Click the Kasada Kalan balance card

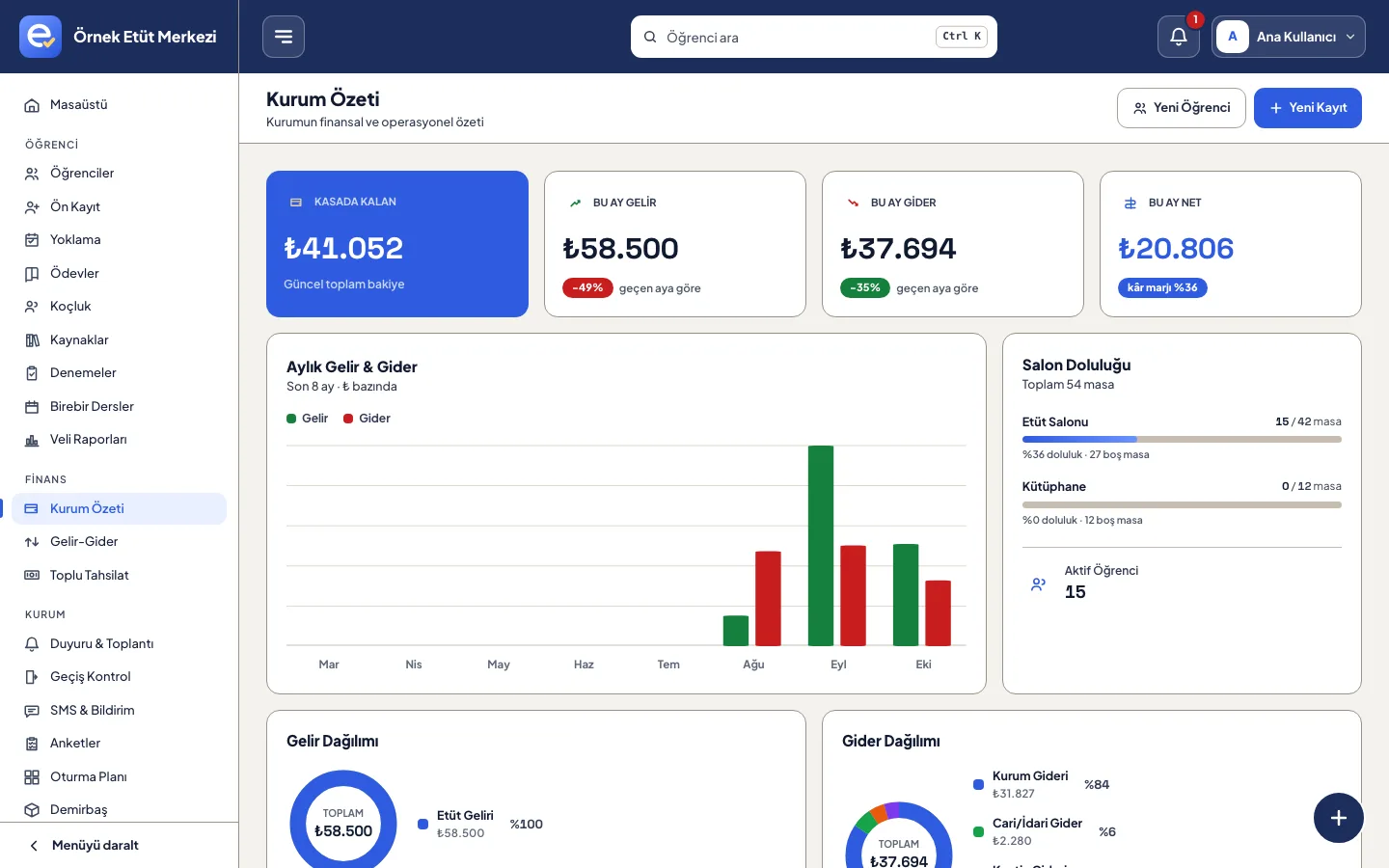(397, 244)
